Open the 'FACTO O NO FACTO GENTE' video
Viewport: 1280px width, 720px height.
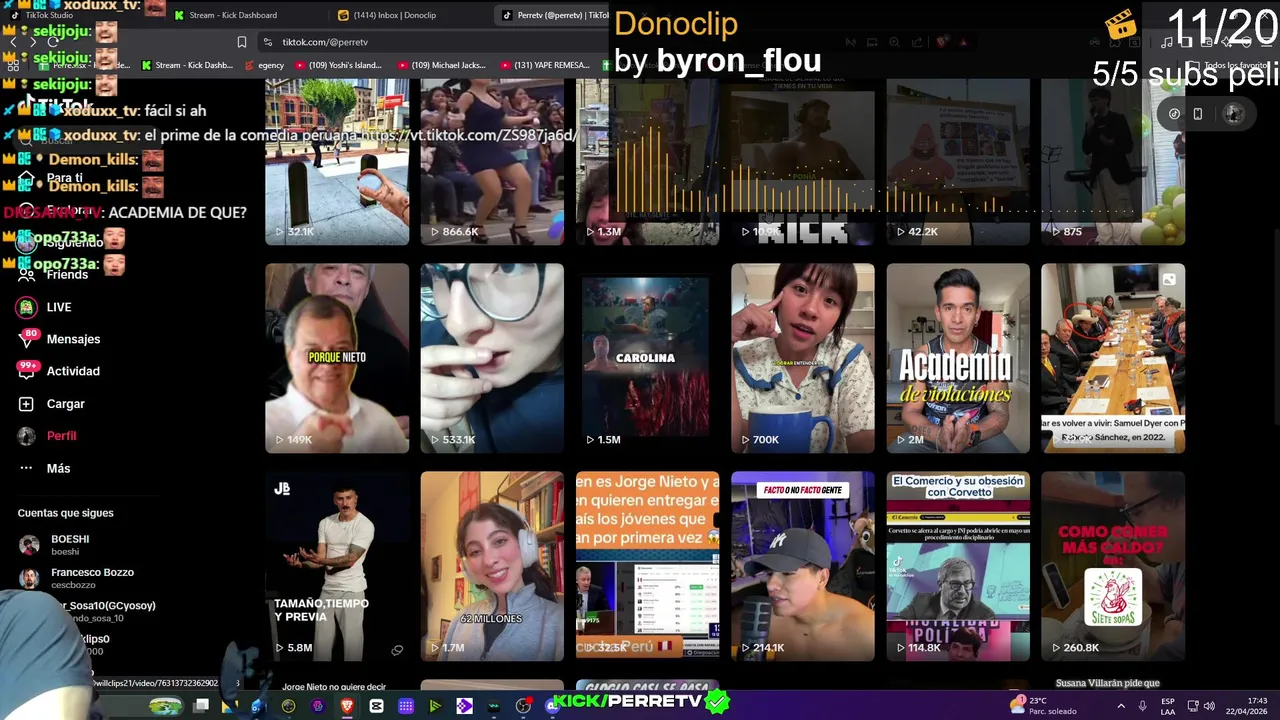click(803, 566)
